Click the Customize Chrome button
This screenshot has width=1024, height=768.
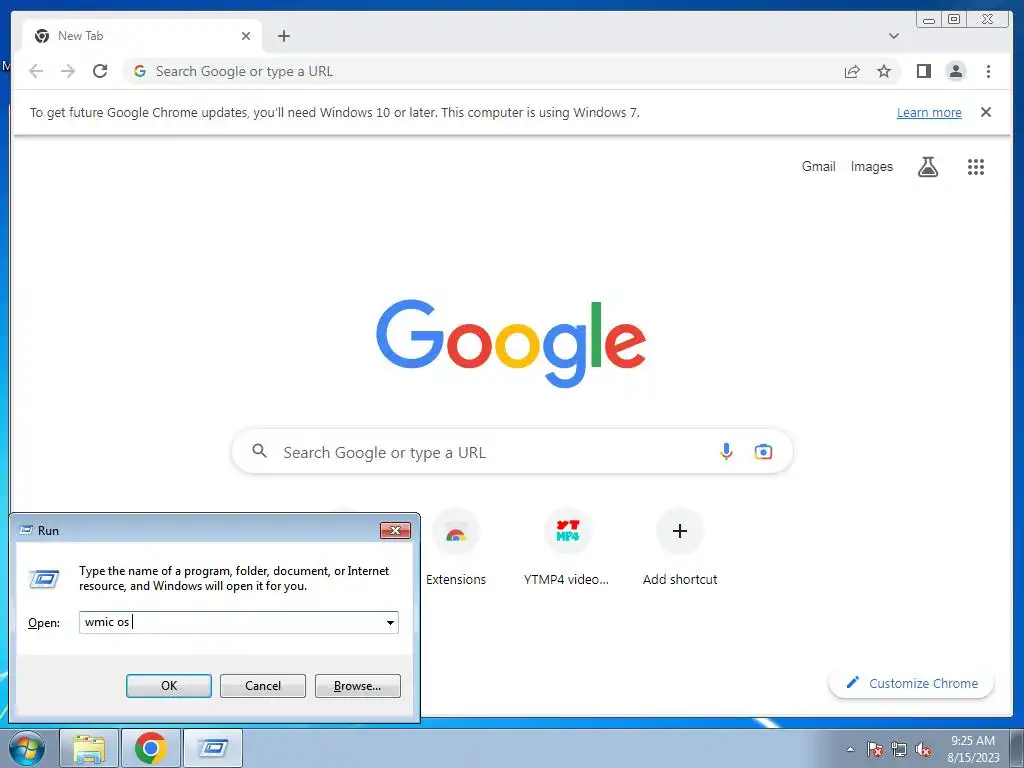pos(911,683)
